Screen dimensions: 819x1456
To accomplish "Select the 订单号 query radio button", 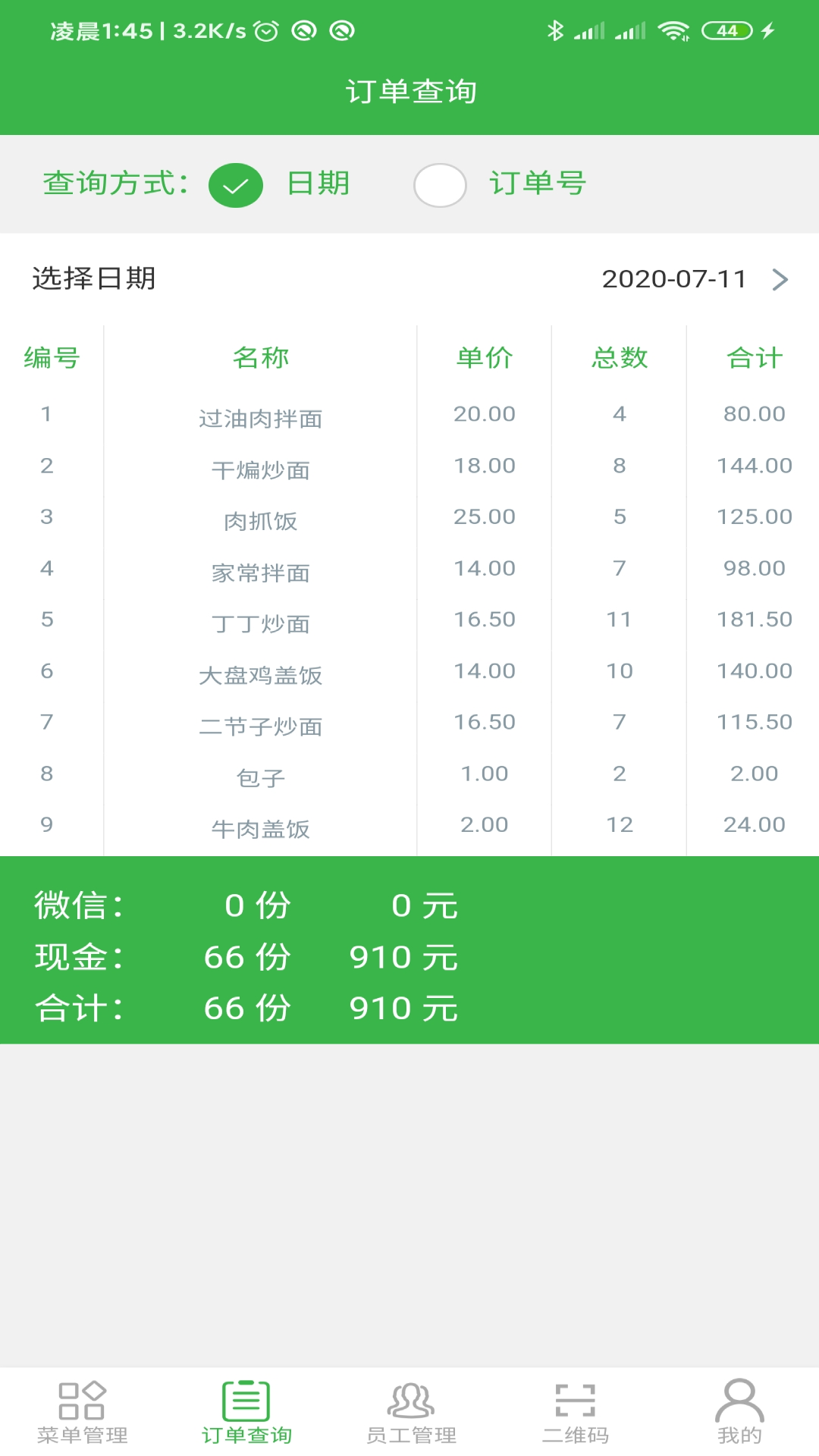I will pyautogui.click(x=440, y=185).
